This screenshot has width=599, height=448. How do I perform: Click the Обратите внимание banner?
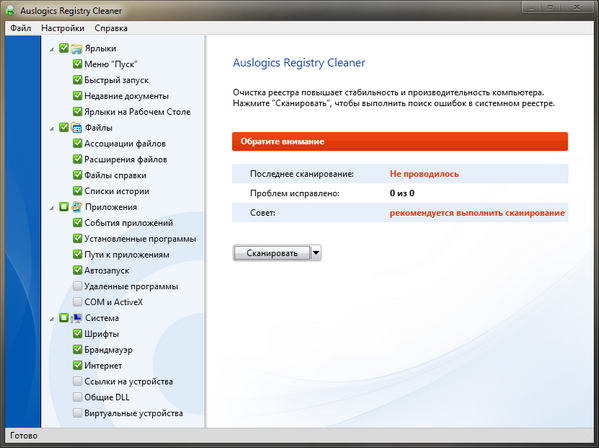(400, 141)
